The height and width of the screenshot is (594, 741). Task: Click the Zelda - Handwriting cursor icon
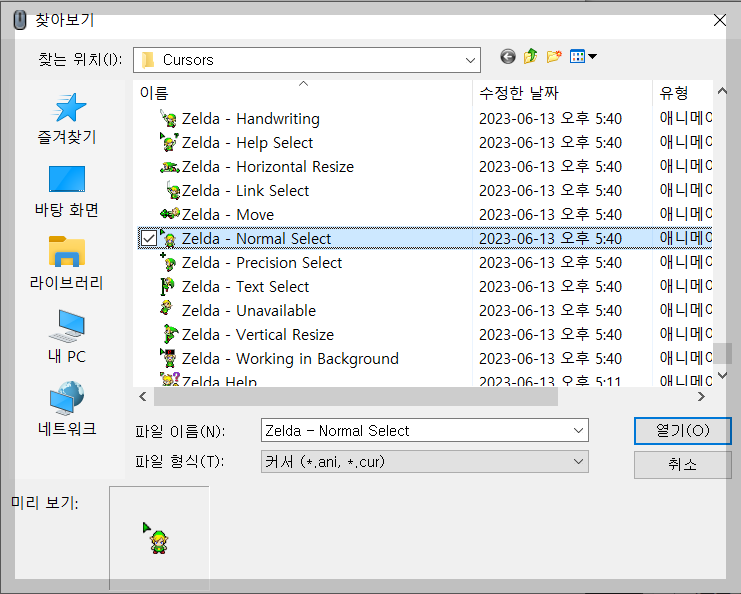pyautogui.click(x=169, y=119)
